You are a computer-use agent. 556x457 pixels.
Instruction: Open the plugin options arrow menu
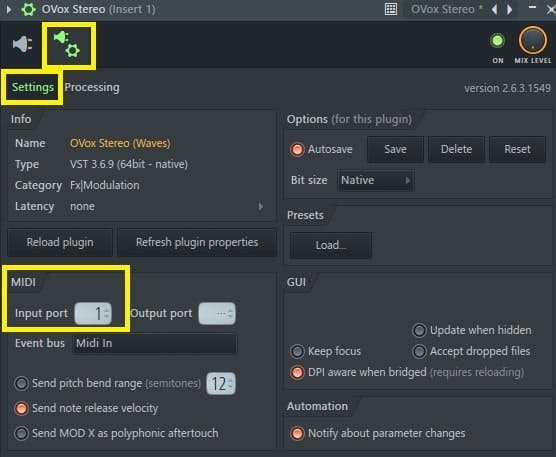pyautogui.click(x=9, y=9)
